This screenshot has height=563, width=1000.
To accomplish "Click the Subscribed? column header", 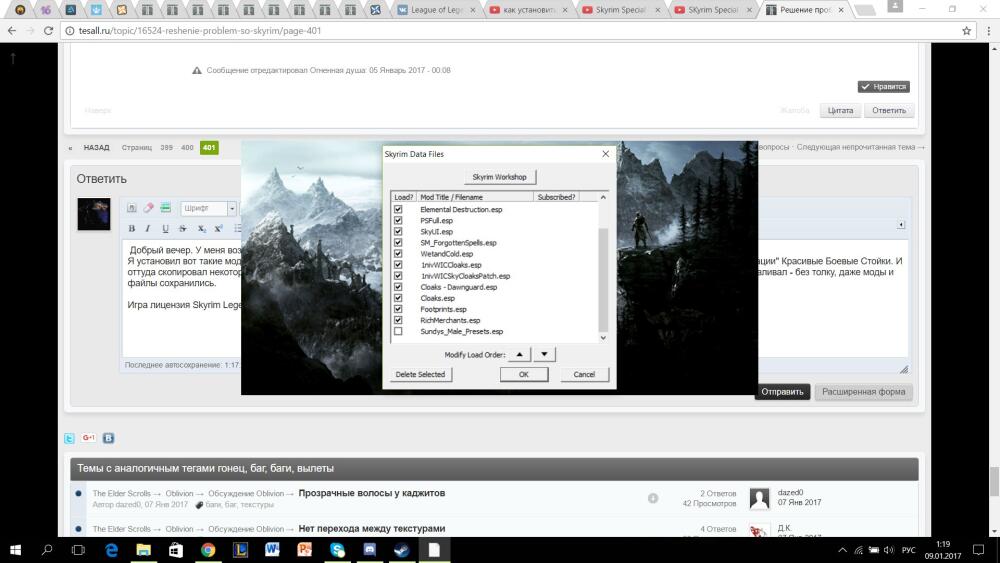I will click(556, 197).
